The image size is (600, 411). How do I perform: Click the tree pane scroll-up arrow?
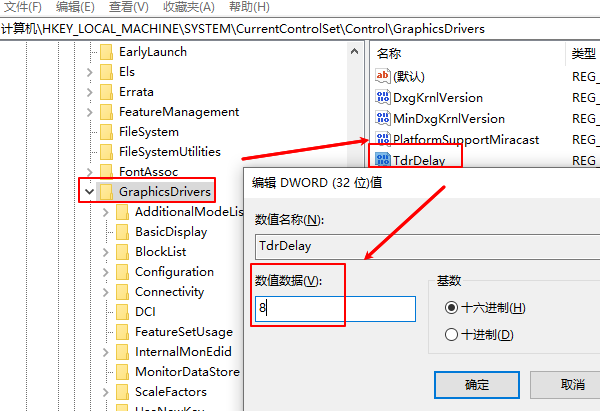click(x=354, y=51)
